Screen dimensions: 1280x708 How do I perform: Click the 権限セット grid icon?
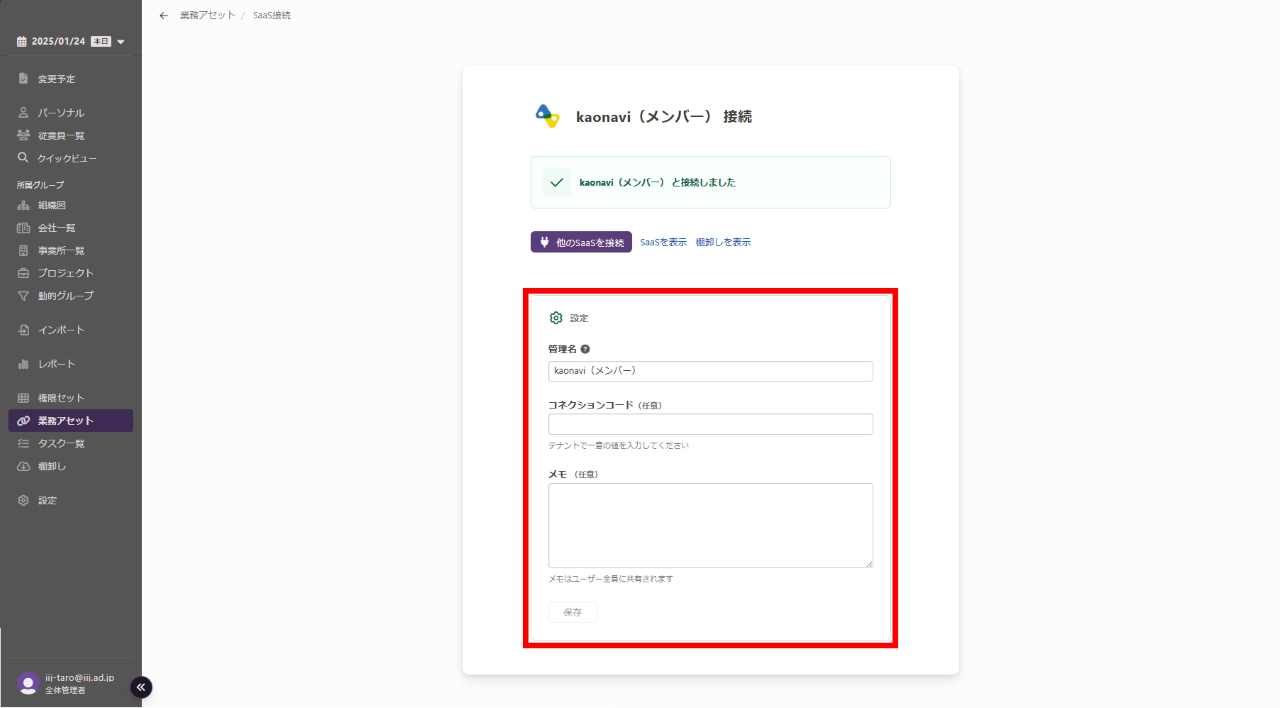coord(23,398)
